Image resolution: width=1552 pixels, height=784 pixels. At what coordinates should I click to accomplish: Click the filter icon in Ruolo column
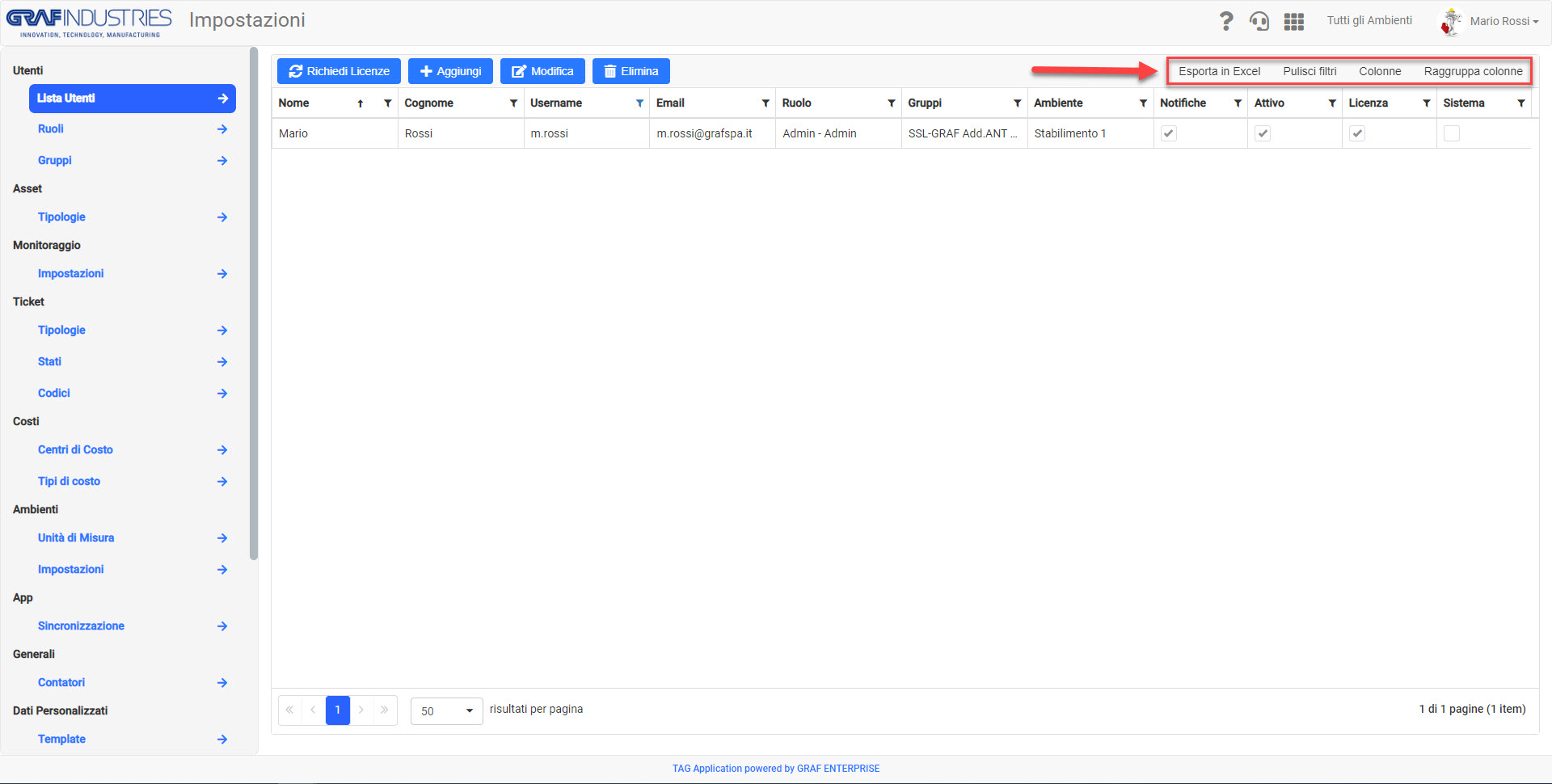click(x=892, y=103)
